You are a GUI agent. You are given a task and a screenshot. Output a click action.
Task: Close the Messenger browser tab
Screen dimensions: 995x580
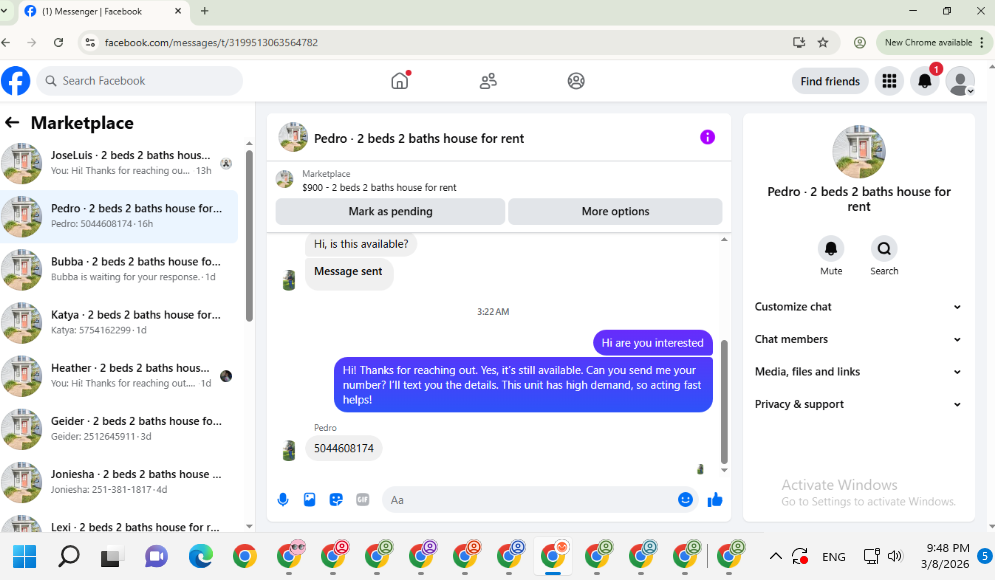pyautogui.click(x=178, y=11)
